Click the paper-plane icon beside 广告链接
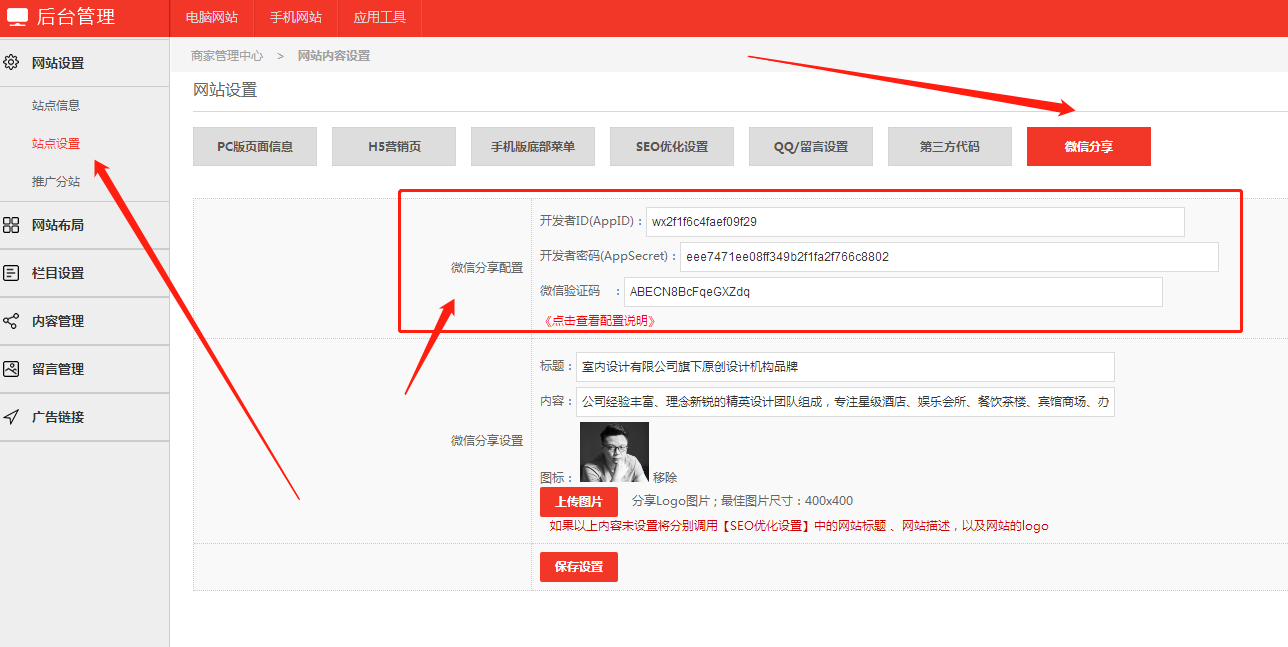Screen dimensions: 1288x647 [x=12, y=417]
